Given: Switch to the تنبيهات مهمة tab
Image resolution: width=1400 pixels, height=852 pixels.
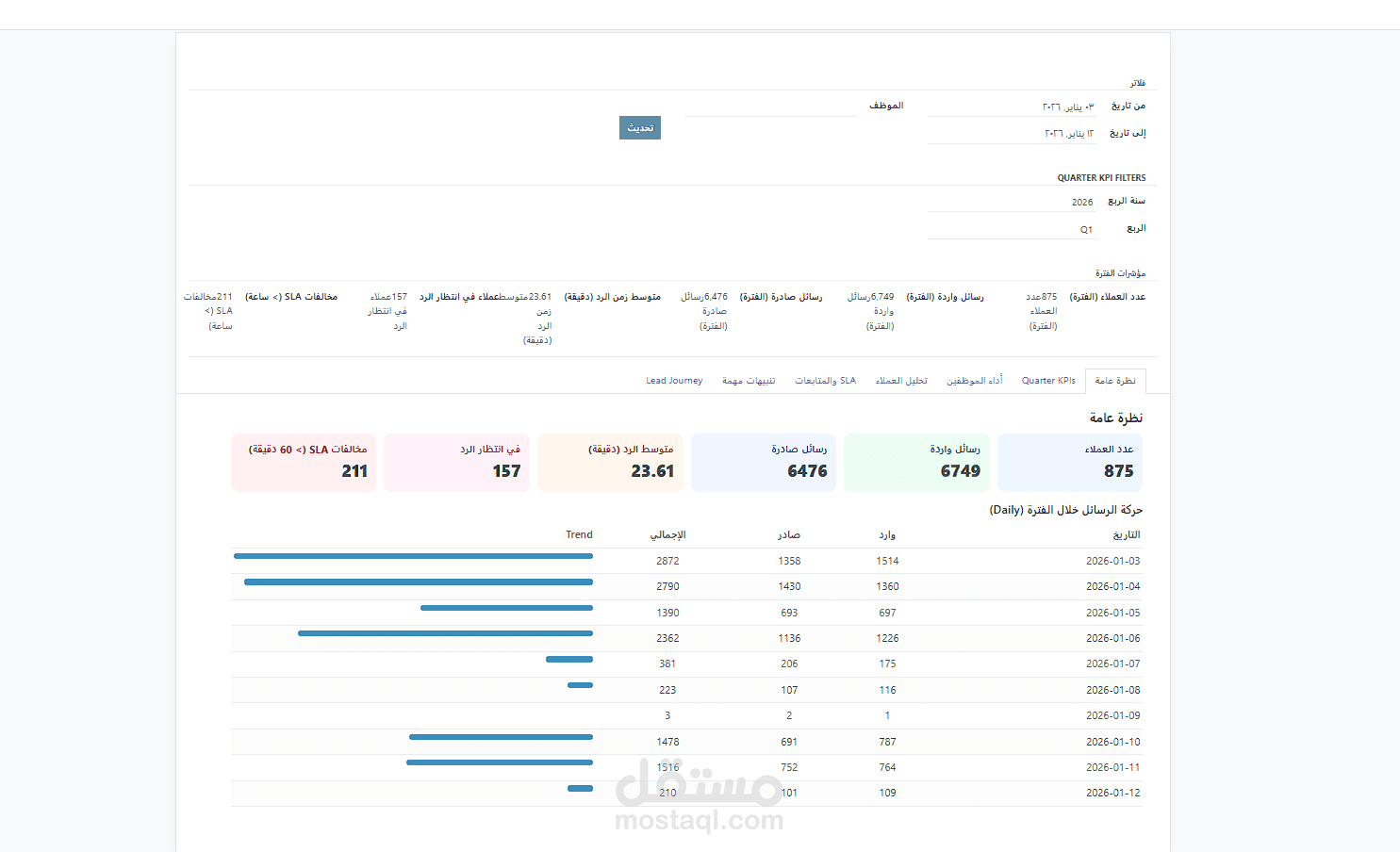Looking at the screenshot, I should tap(749, 380).
